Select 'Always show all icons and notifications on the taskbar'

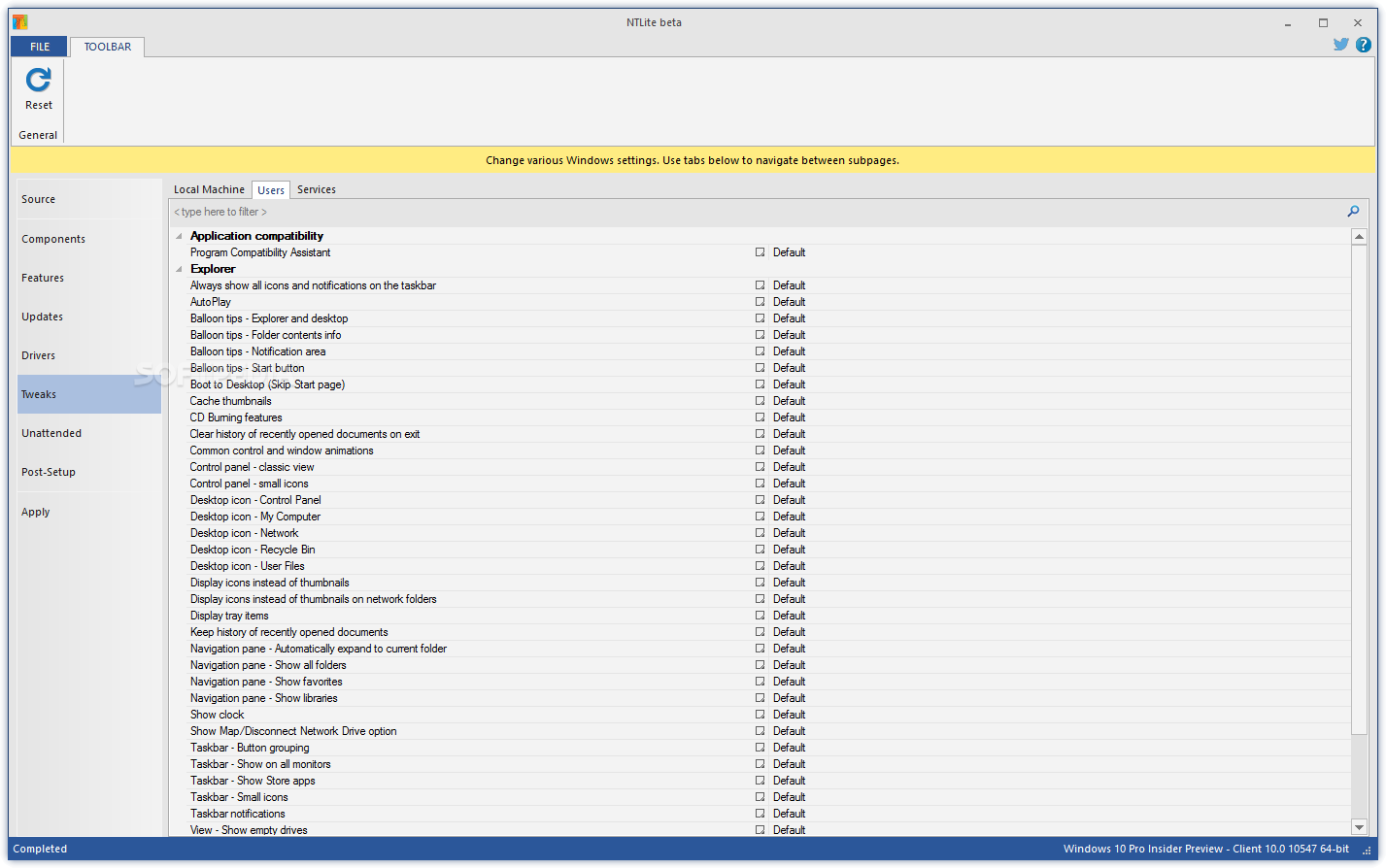[313, 285]
